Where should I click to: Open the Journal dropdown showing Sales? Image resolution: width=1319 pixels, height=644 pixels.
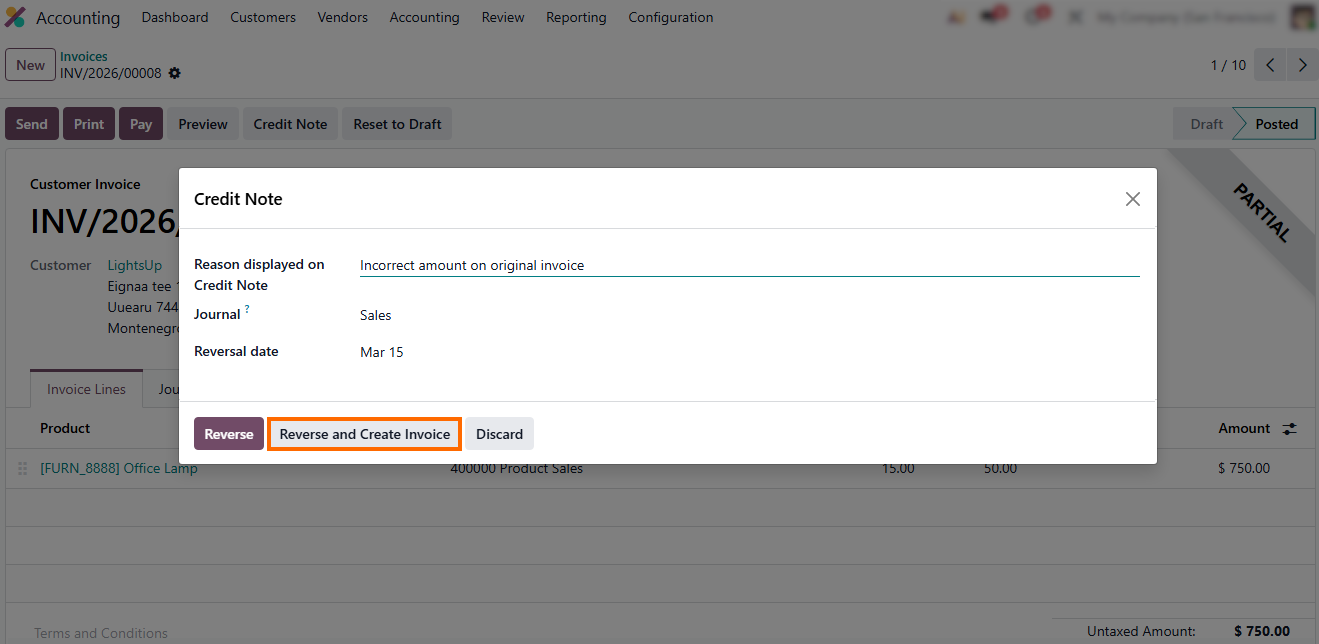click(x=748, y=315)
